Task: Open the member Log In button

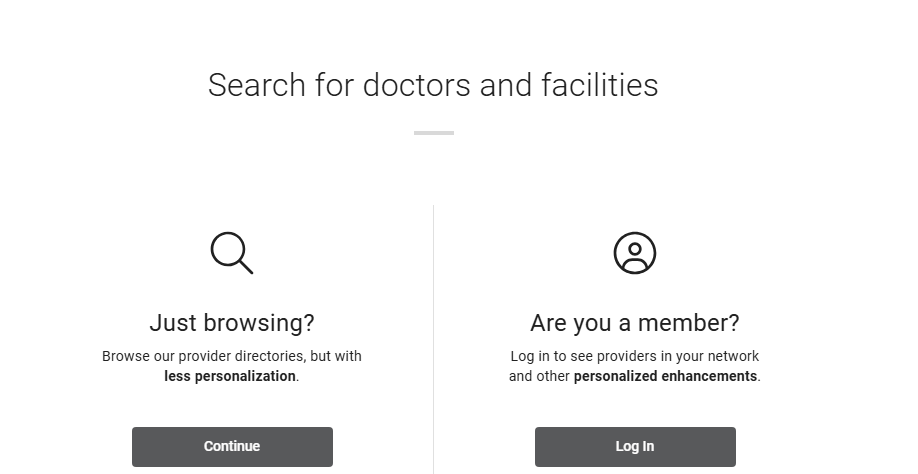Action: (x=635, y=446)
